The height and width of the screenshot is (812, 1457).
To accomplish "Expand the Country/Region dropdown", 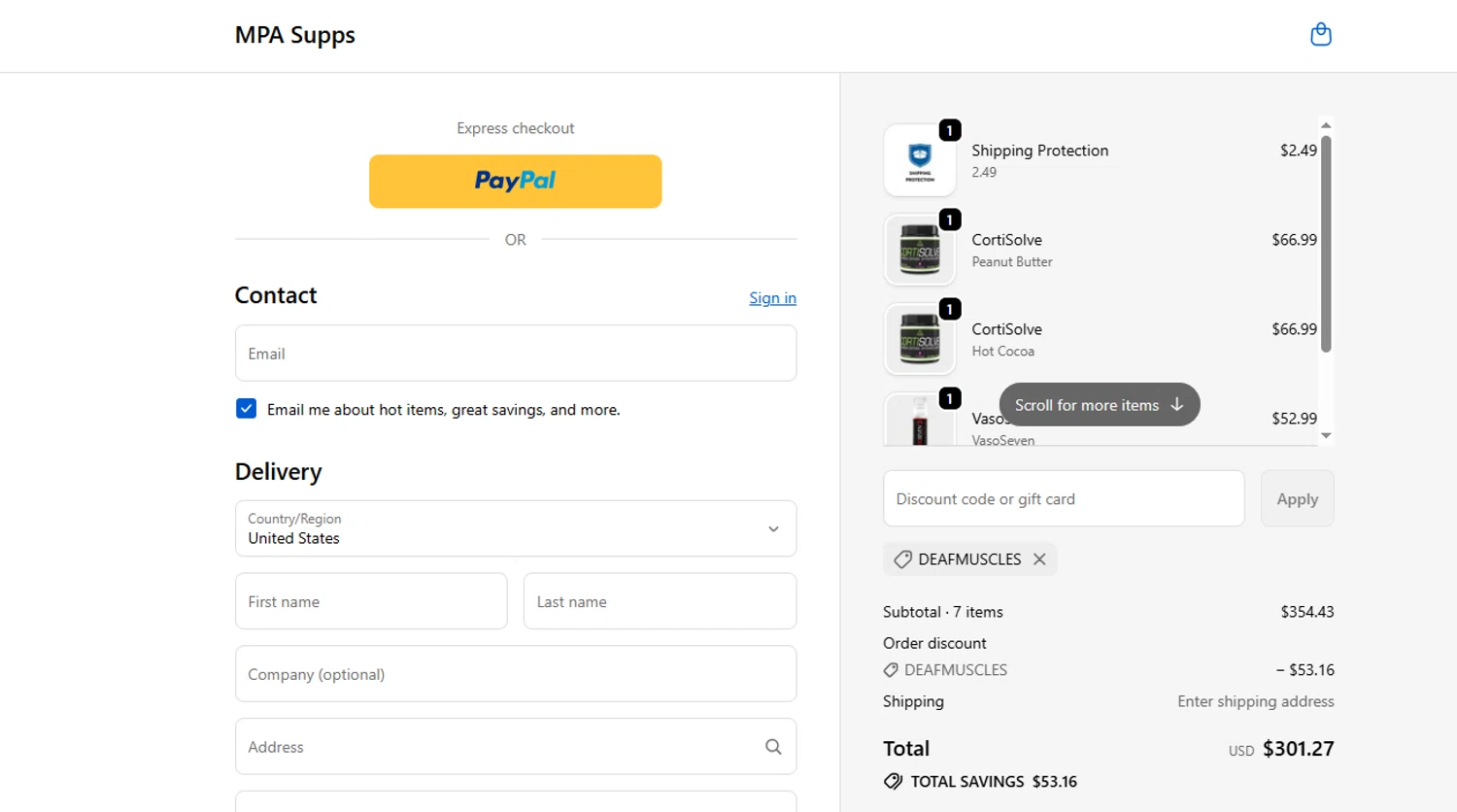I will click(x=516, y=528).
